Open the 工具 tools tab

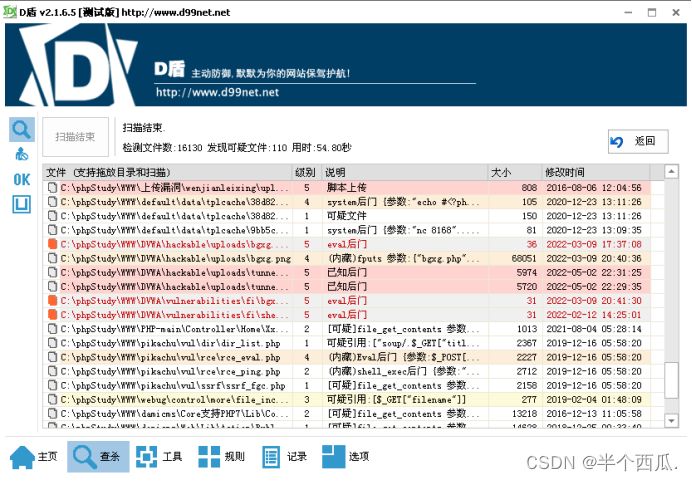tap(159, 456)
